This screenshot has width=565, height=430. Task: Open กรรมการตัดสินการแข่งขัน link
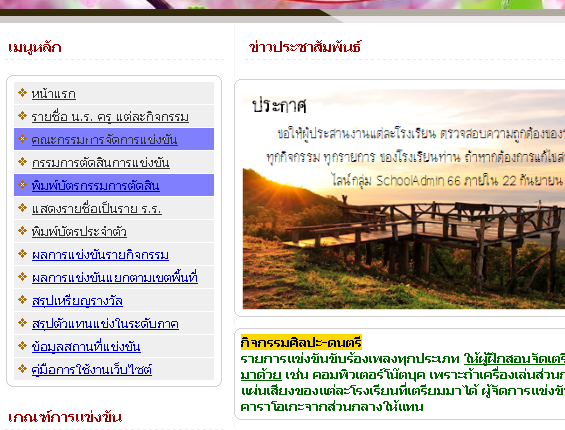(x=101, y=163)
